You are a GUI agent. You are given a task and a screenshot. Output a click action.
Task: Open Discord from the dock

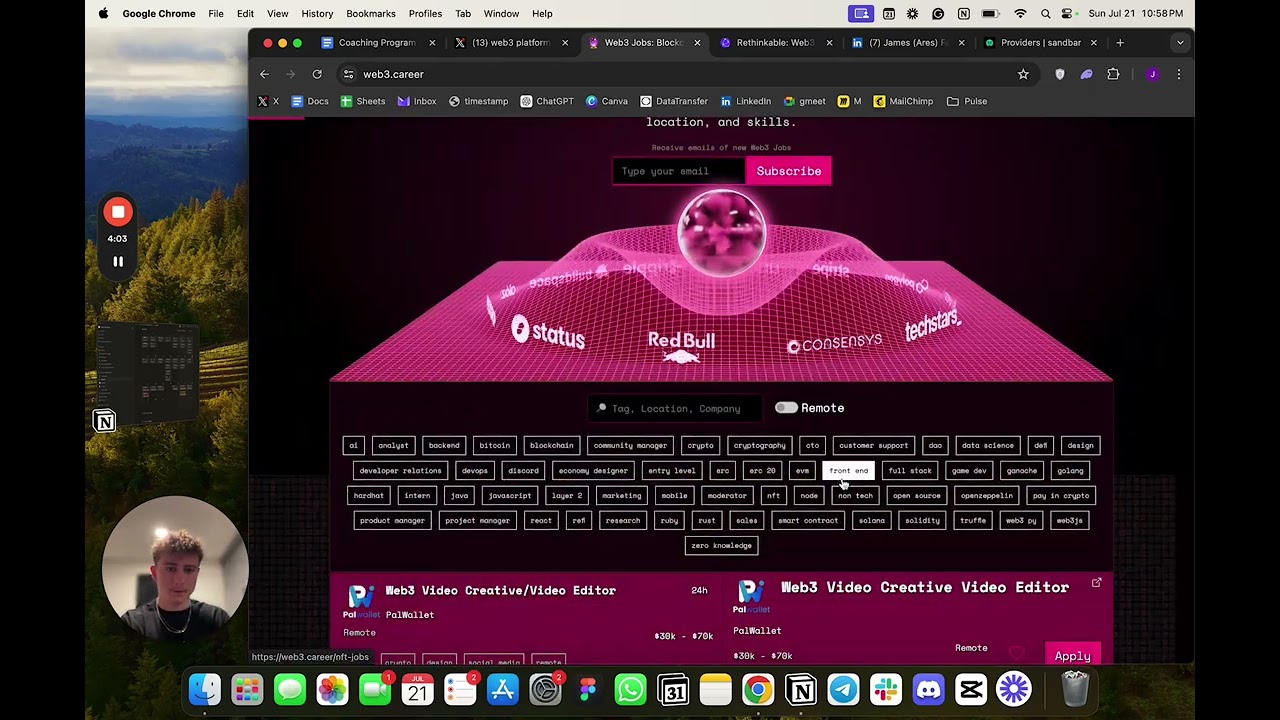(928, 690)
